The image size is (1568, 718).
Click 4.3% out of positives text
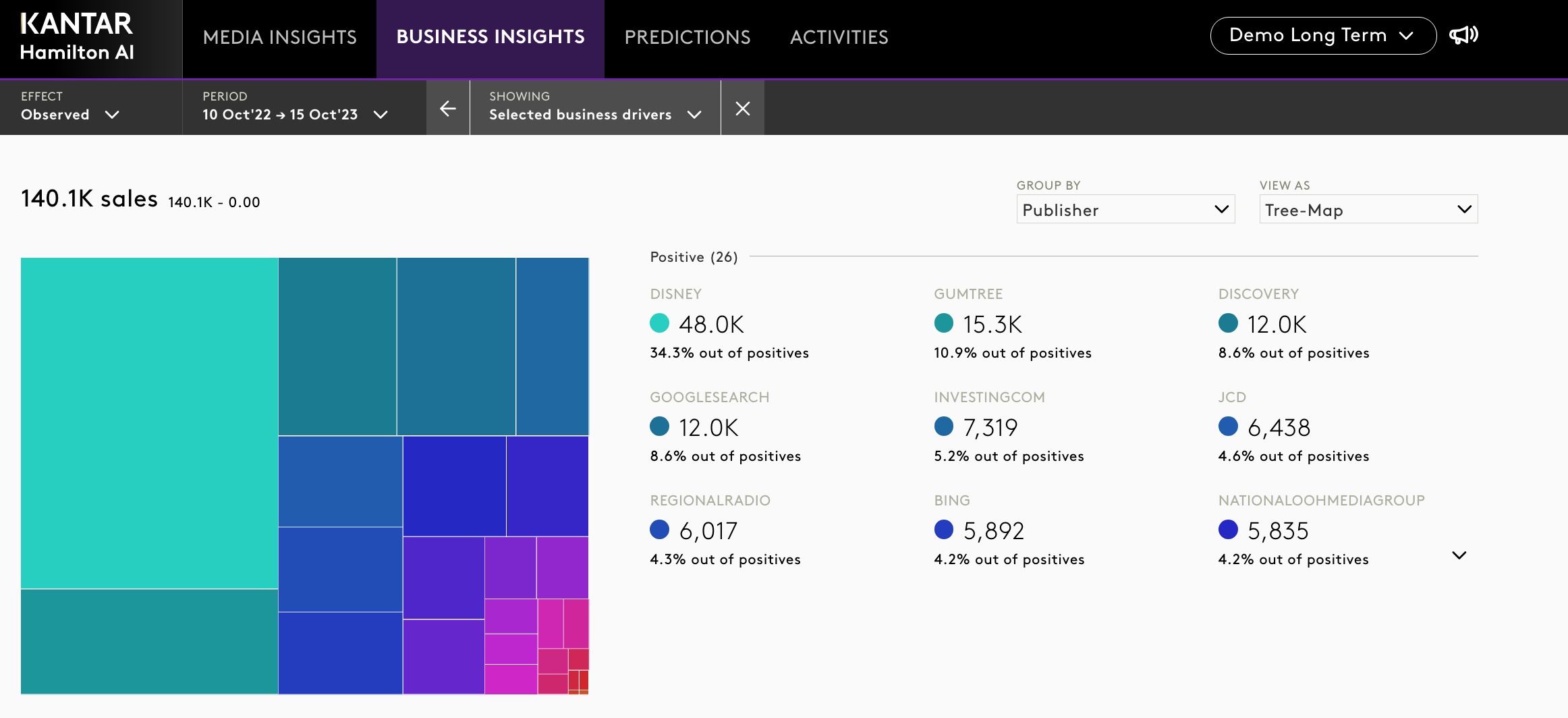[725, 559]
